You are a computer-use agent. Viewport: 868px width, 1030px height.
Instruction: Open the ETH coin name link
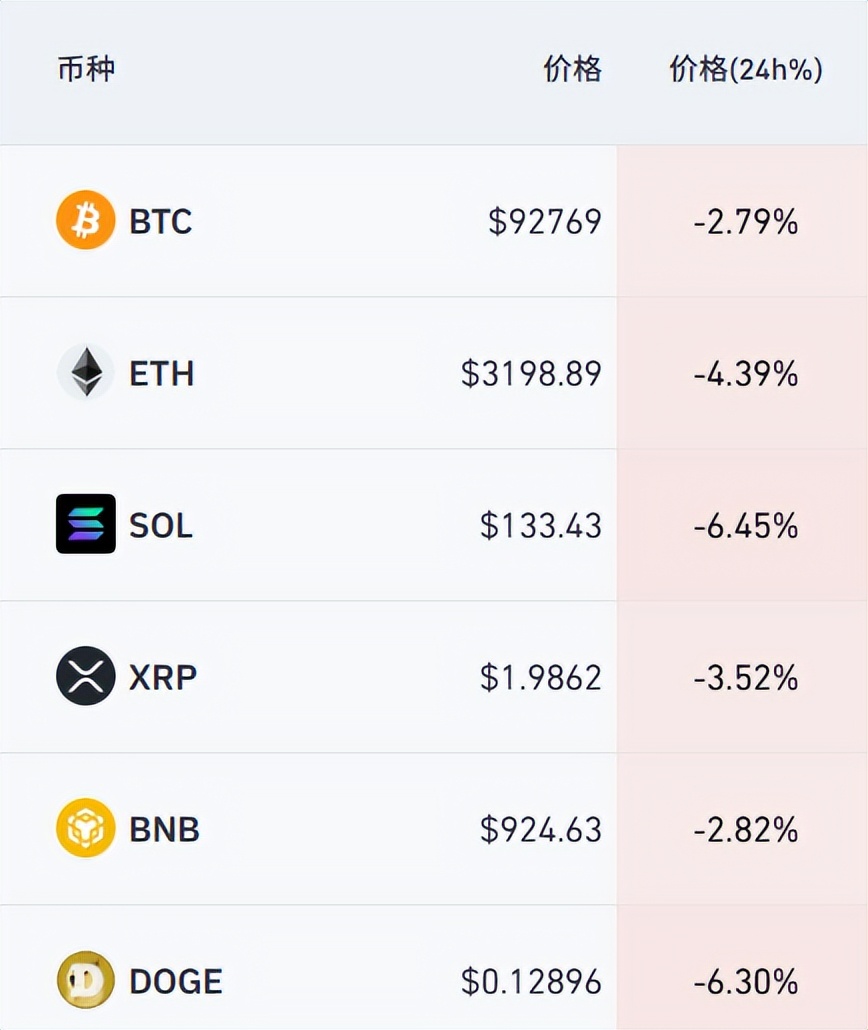[161, 373]
